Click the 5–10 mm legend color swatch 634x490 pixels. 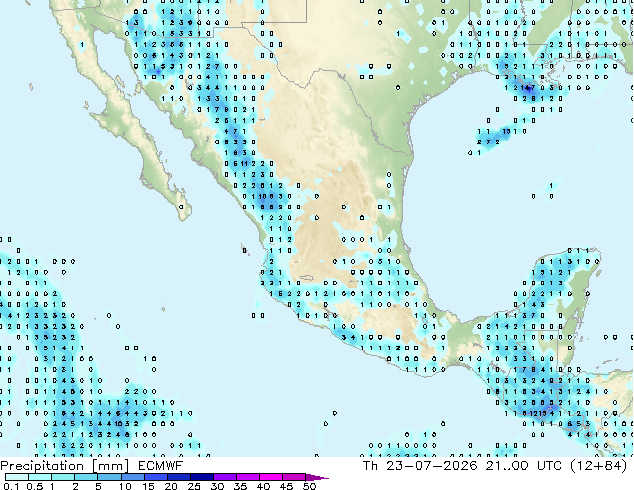109,477
